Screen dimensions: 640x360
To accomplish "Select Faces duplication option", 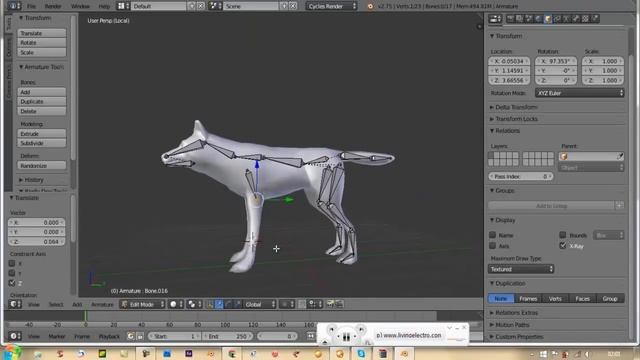I will pyautogui.click(x=582, y=298).
